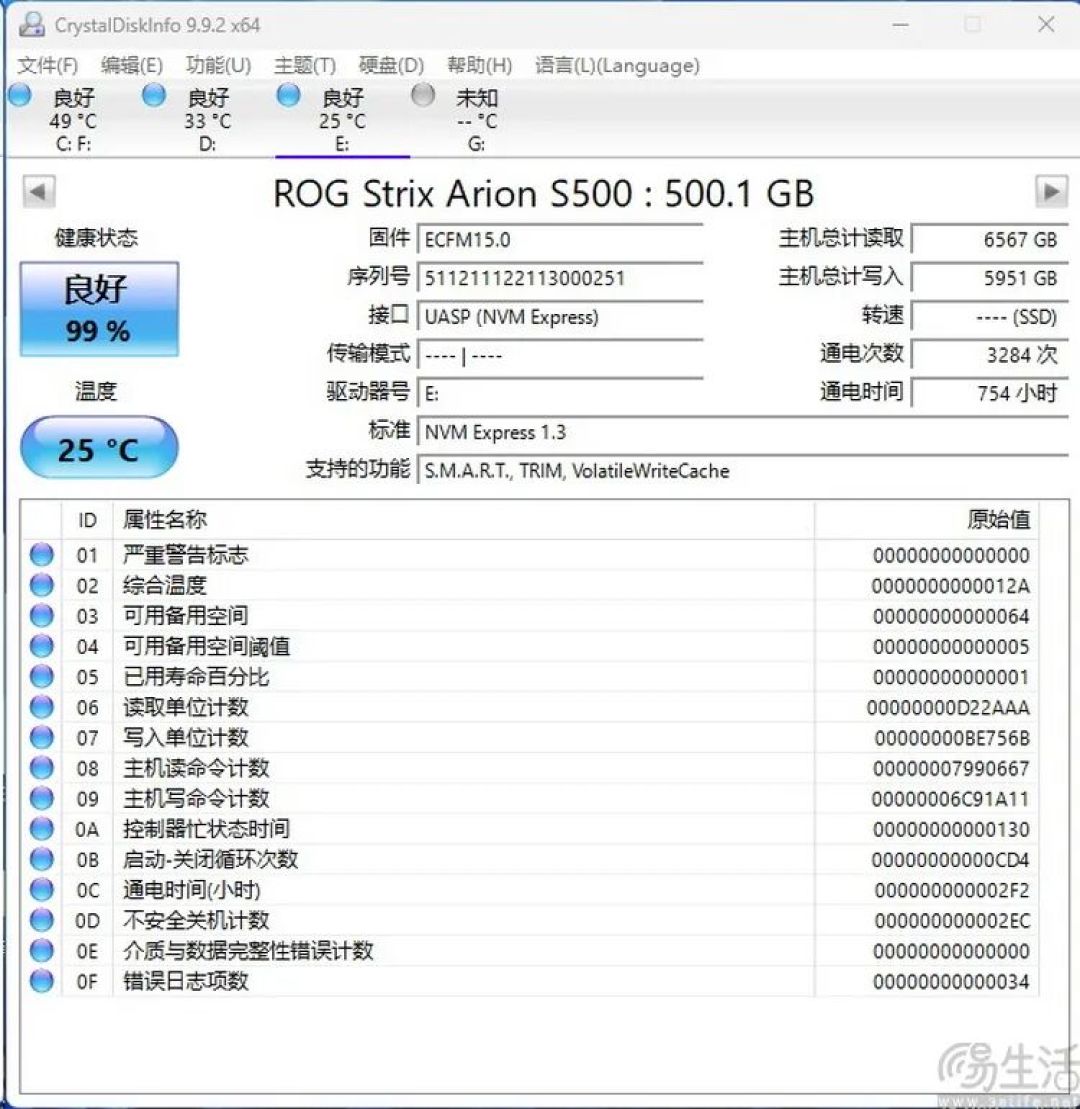Click the supported features field with TRIM
Image resolution: width=1080 pixels, height=1109 pixels.
tap(743, 471)
